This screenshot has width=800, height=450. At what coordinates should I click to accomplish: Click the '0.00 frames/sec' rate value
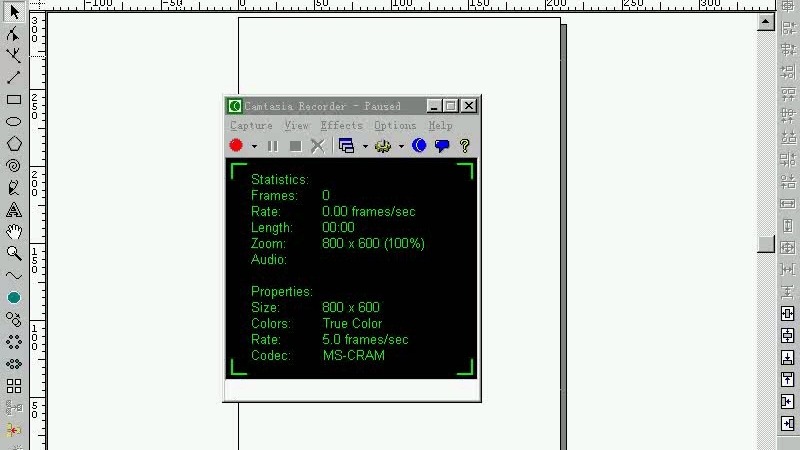368,211
